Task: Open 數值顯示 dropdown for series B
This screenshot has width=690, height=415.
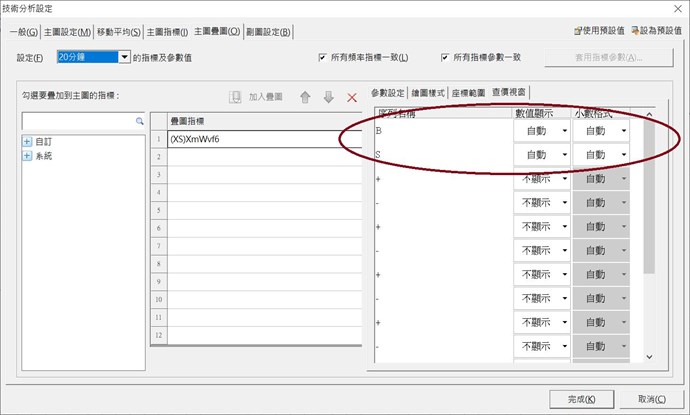Action: [x=564, y=129]
